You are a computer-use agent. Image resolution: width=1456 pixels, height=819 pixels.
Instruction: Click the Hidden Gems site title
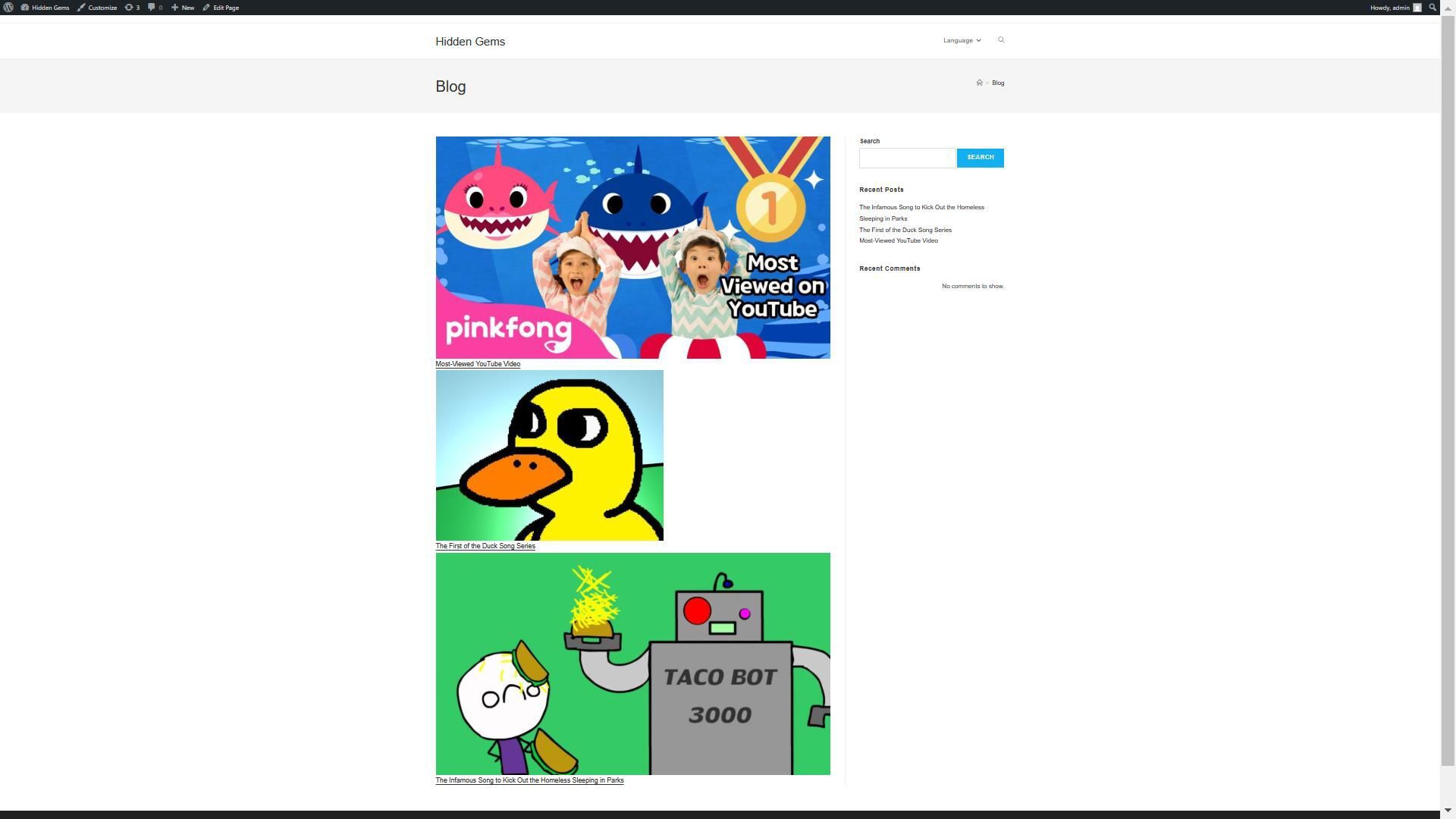click(x=470, y=42)
